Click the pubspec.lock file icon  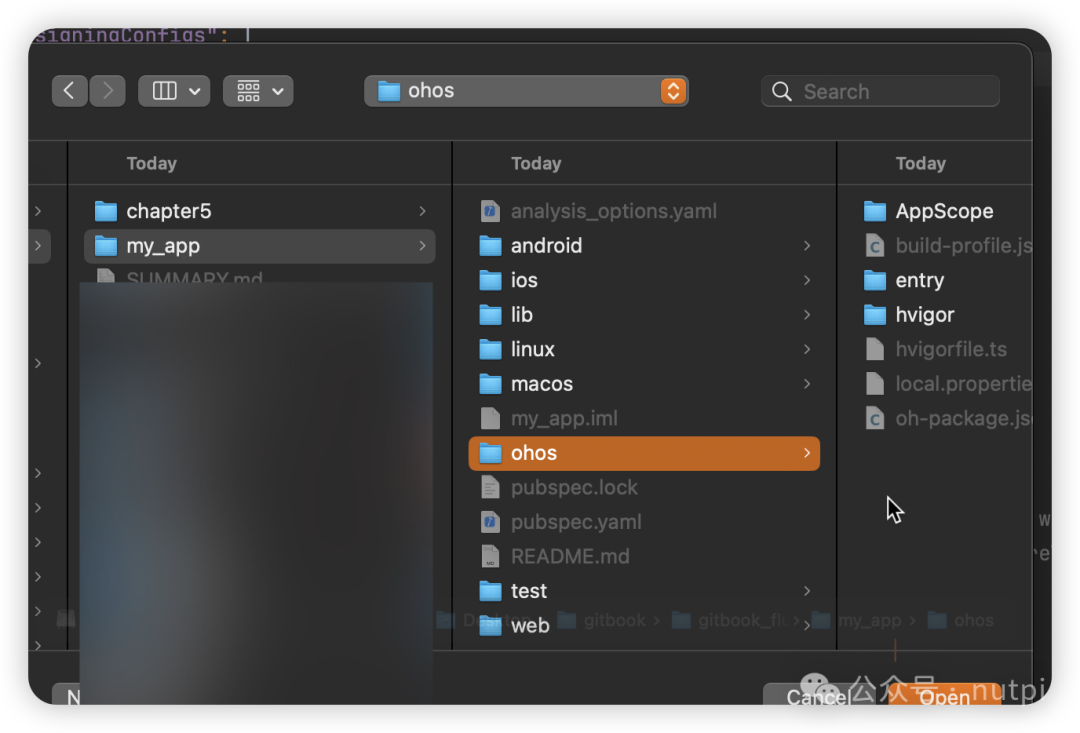click(x=490, y=487)
